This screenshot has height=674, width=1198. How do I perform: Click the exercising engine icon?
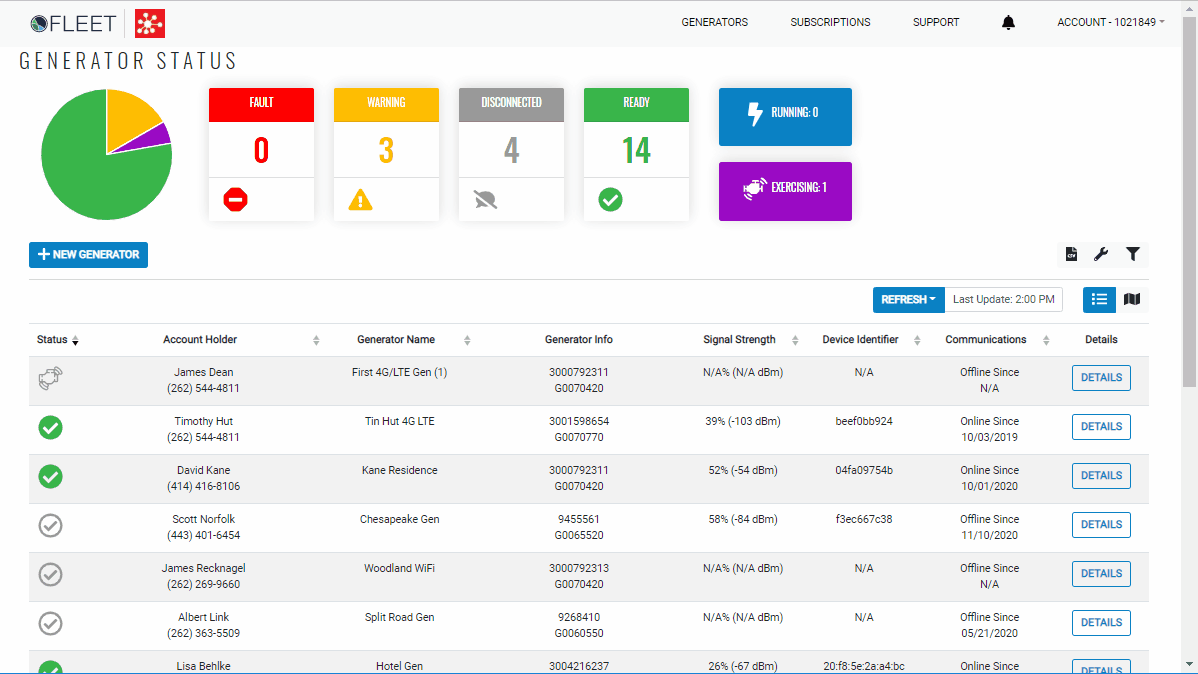pyautogui.click(x=755, y=188)
